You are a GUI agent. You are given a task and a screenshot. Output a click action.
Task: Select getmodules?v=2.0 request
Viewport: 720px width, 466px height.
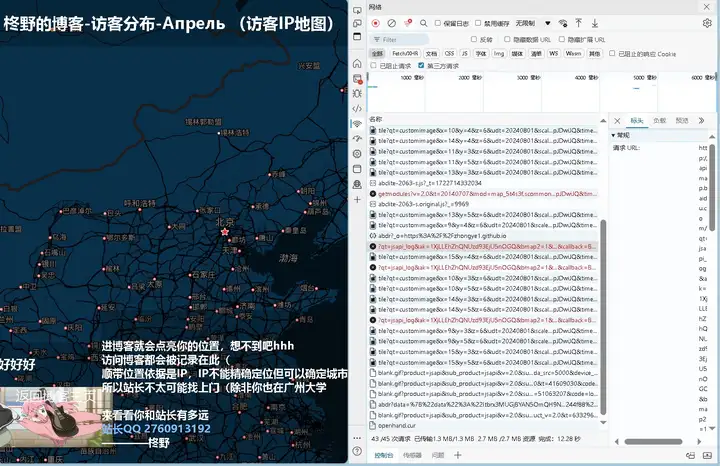pos(484,194)
